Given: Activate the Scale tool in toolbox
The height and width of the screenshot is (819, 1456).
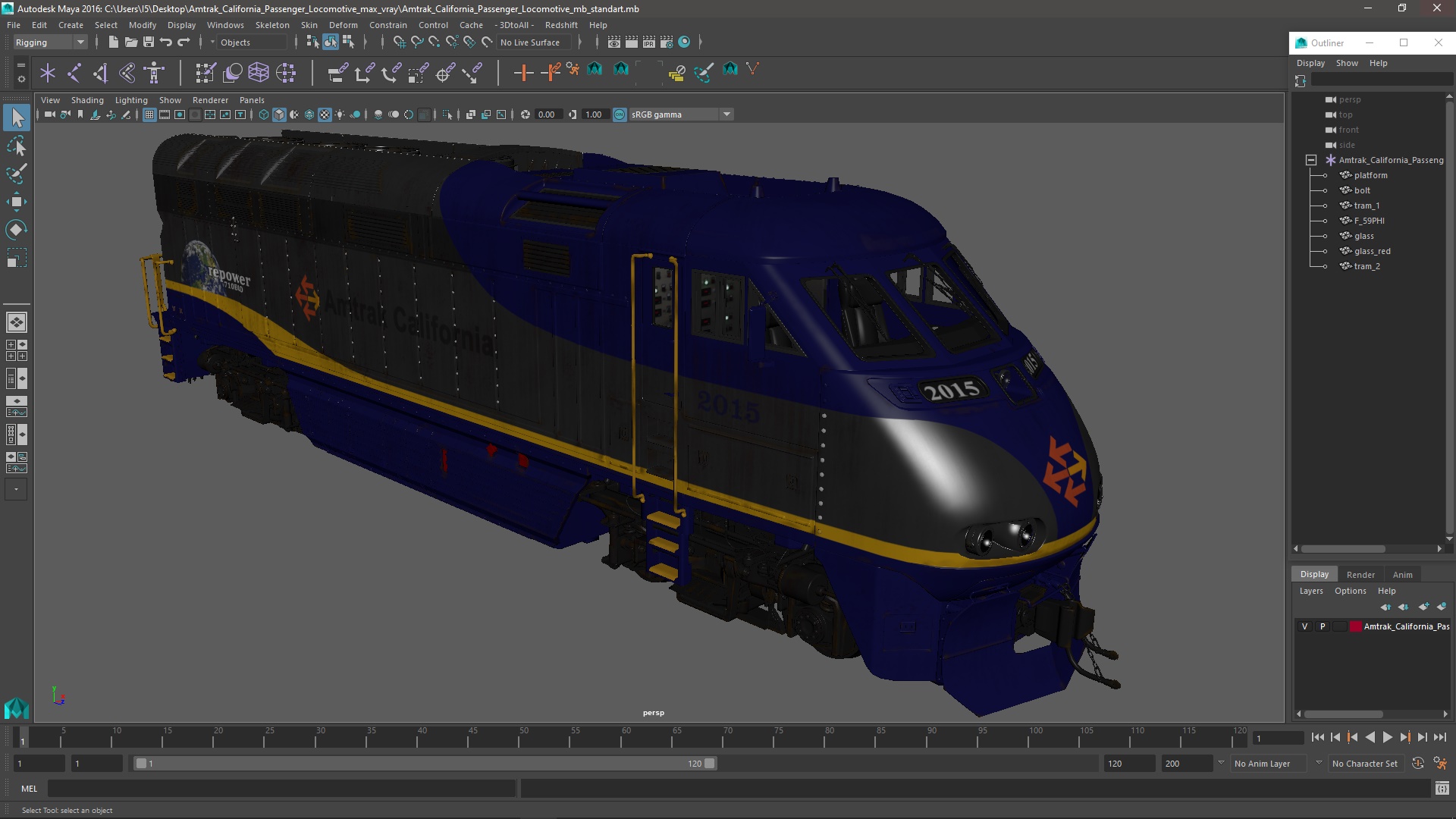Looking at the screenshot, I should (17, 258).
